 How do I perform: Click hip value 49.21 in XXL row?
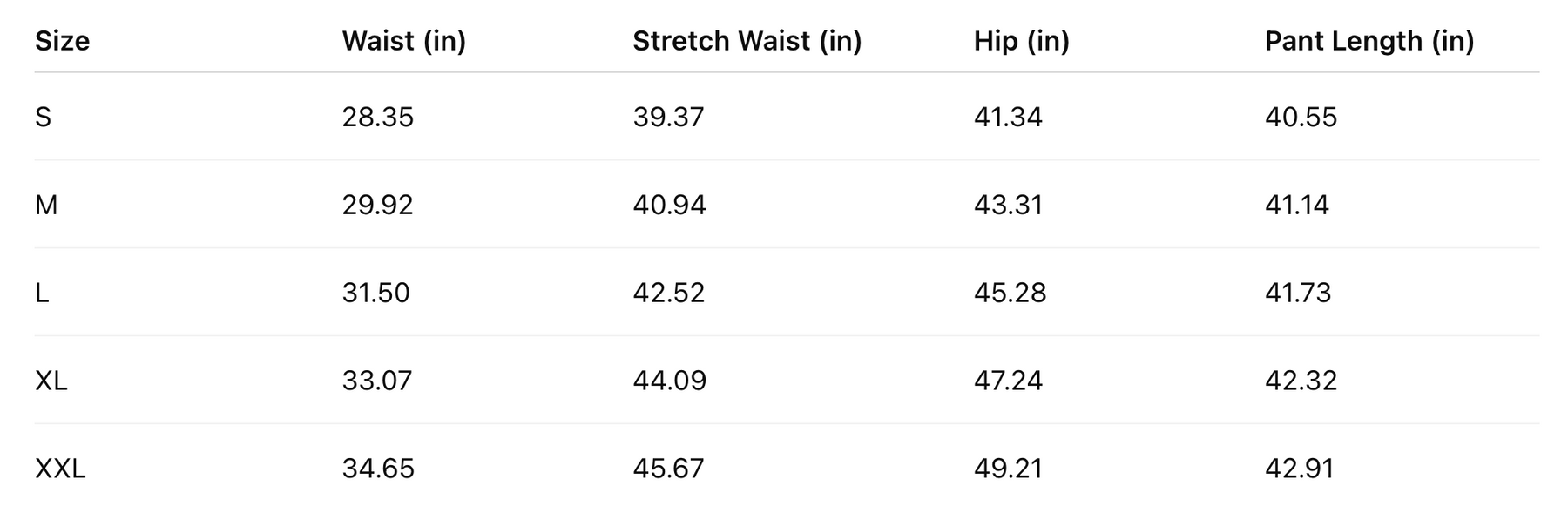click(x=1008, y=469)
